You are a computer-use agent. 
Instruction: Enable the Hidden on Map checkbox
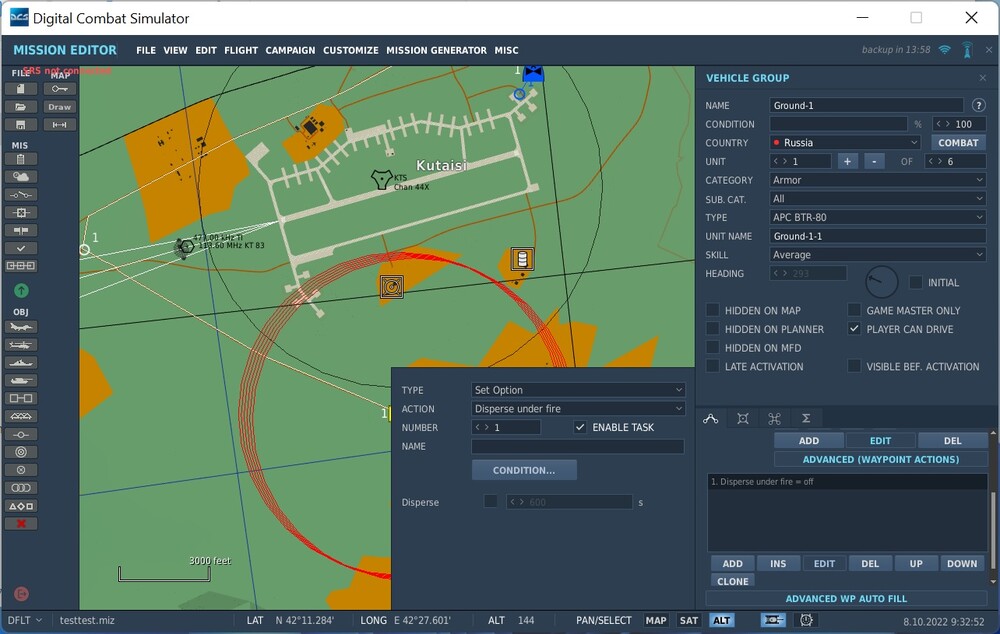coord(713,311)
